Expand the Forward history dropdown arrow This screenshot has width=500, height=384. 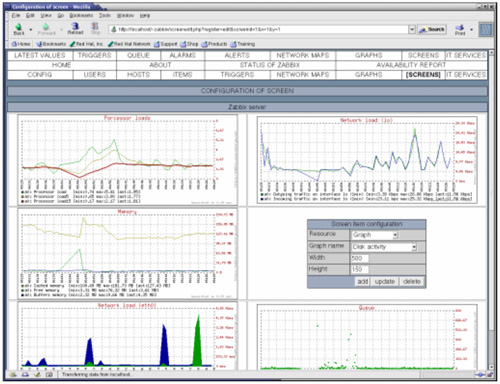[61, 29]
